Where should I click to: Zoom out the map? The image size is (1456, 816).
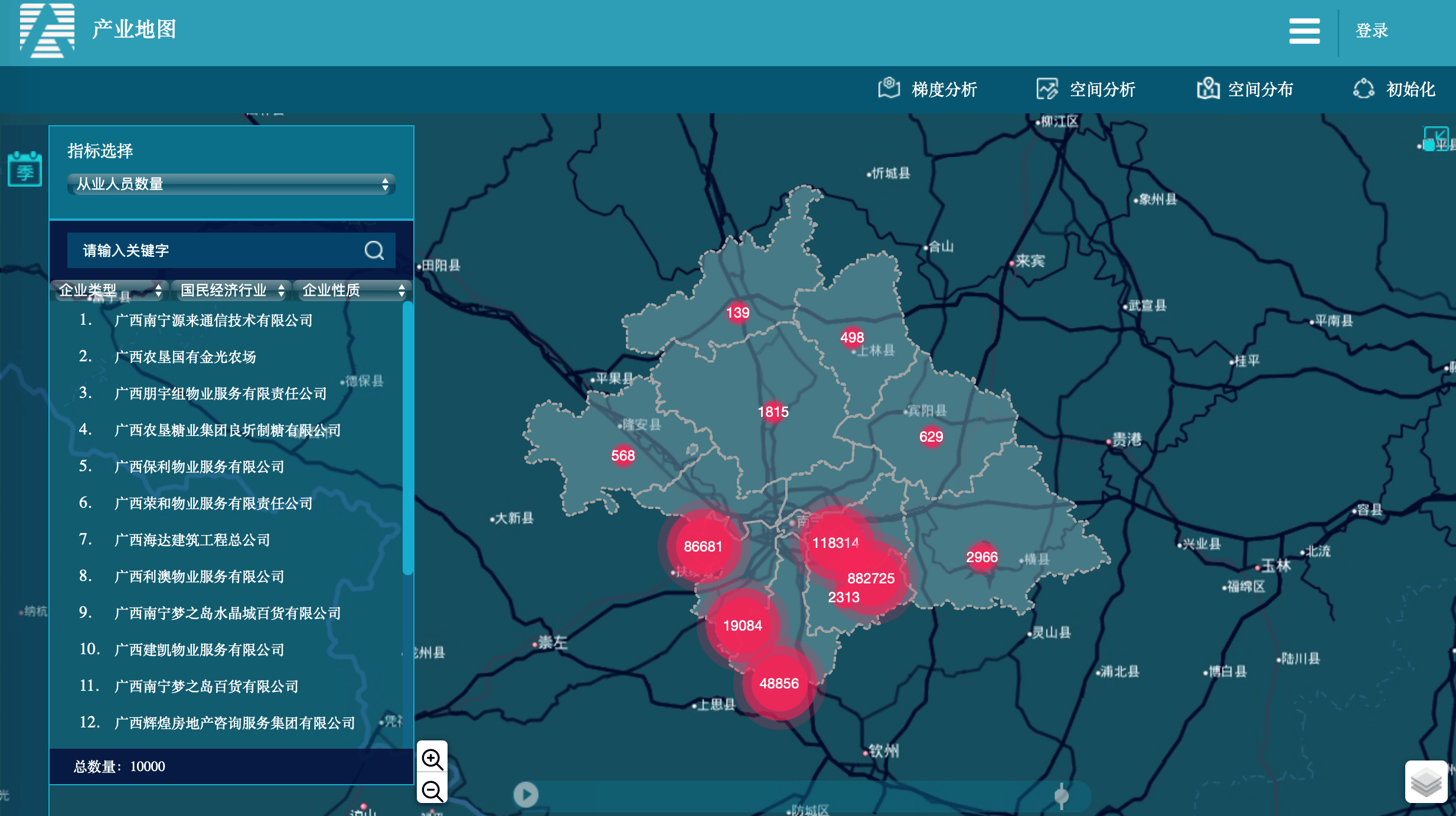click(x=432, y=790)
